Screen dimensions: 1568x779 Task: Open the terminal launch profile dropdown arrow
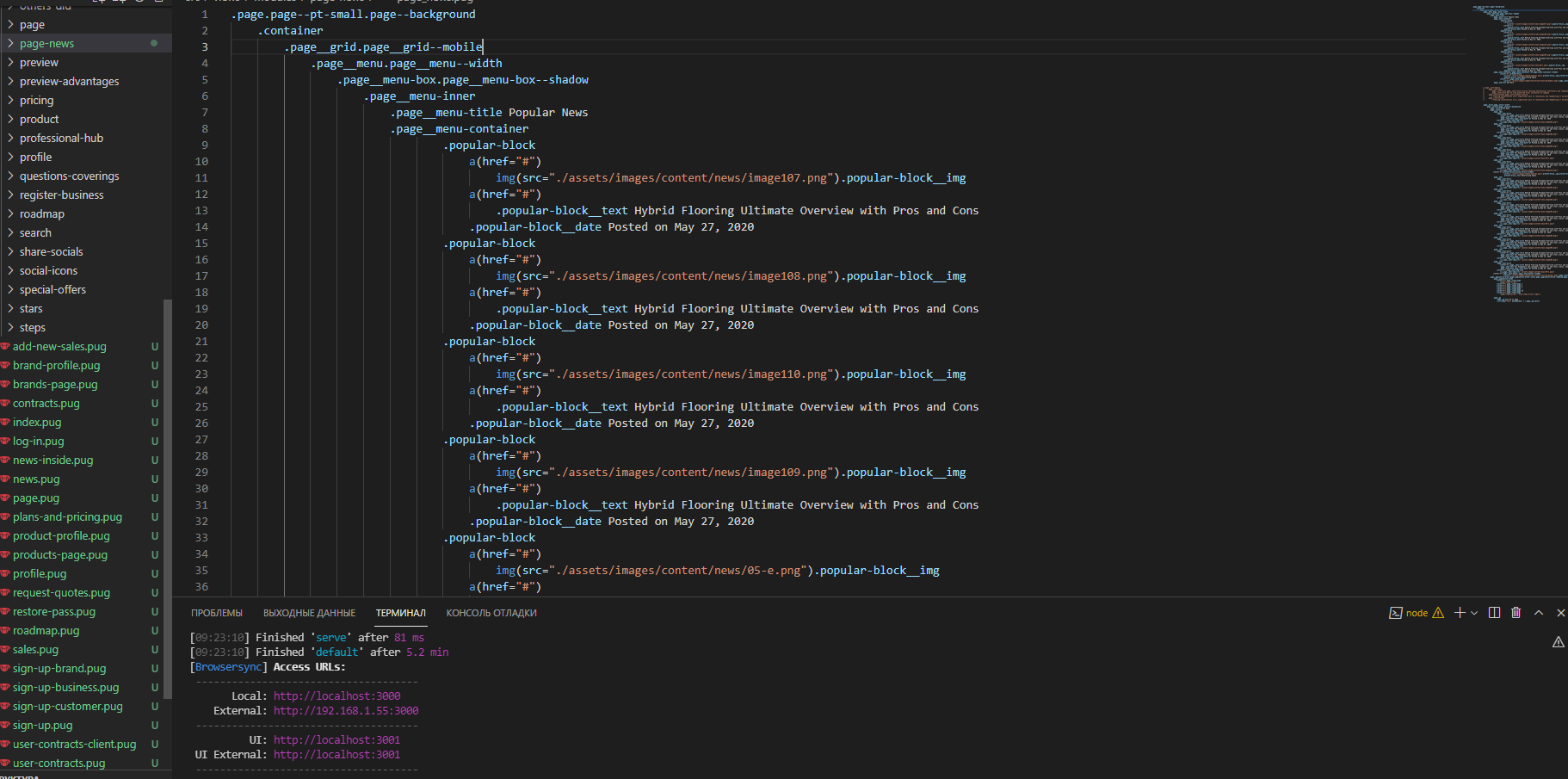pyautogui.click(x=1474, y=613)
